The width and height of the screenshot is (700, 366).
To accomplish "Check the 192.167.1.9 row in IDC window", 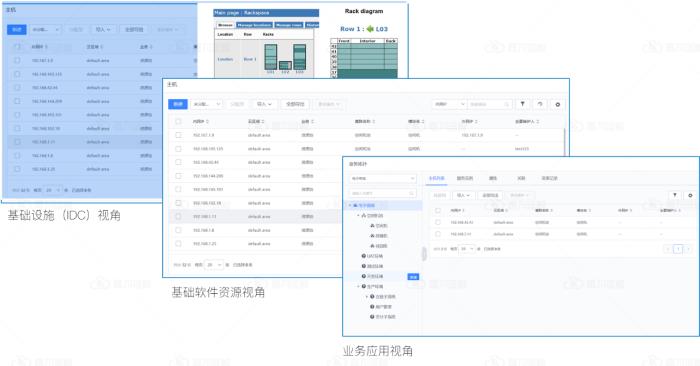I will coord(17,60).
